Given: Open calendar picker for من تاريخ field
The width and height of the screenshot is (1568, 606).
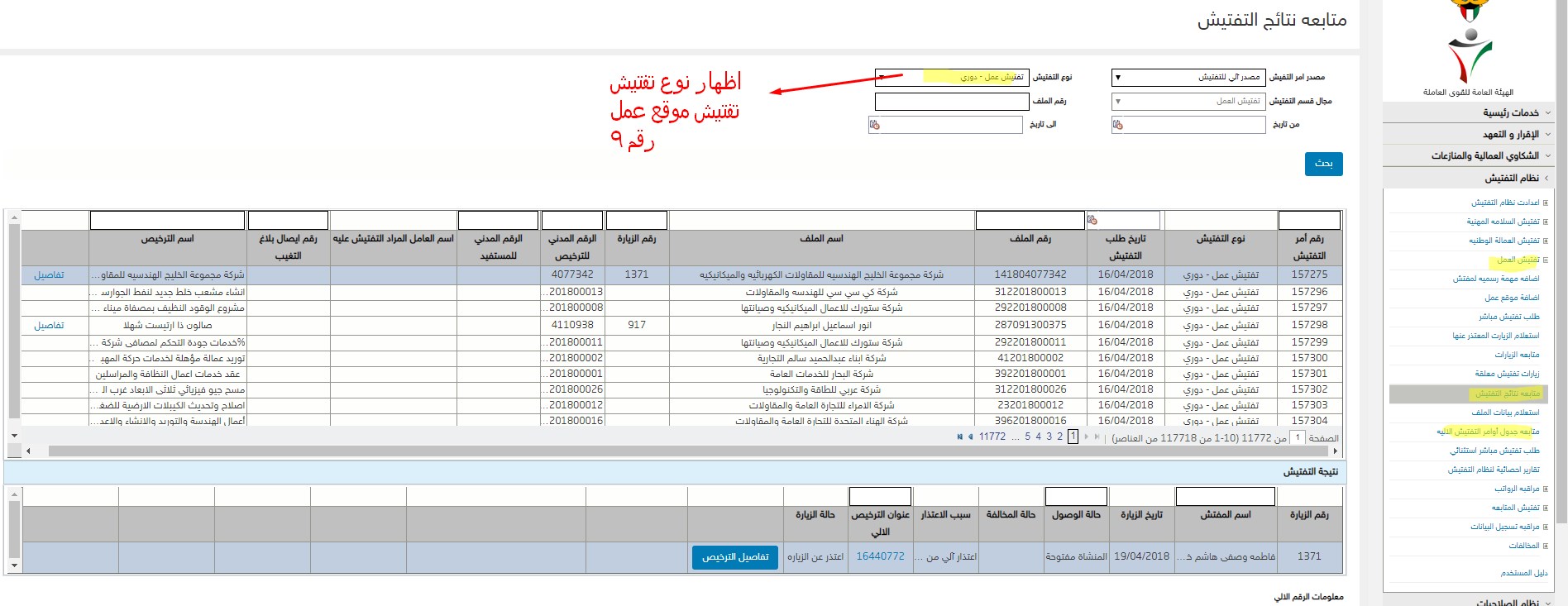Looking at the screenshot, I should point(1118,125).
